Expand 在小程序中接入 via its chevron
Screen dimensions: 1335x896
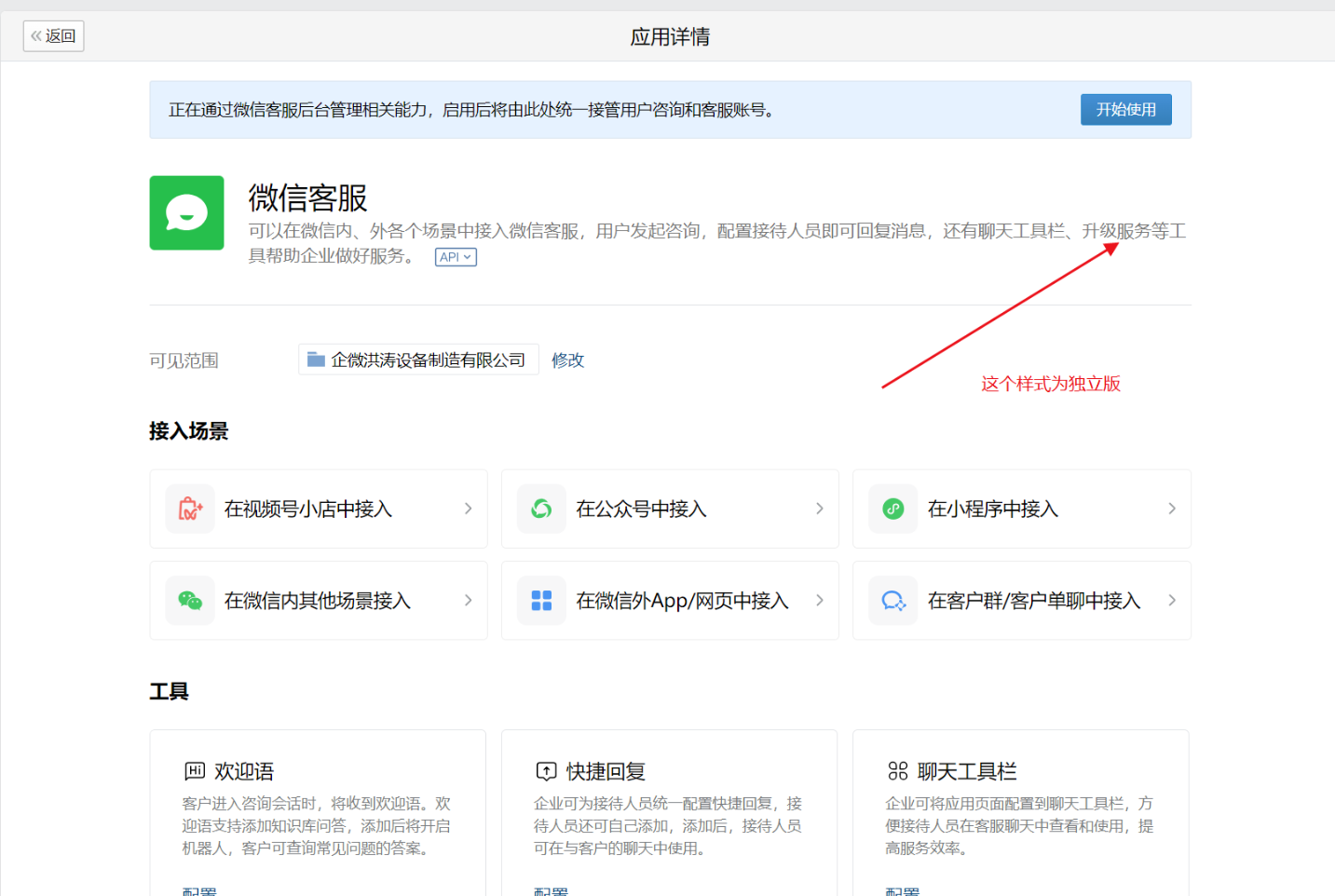click(1172, 509)
